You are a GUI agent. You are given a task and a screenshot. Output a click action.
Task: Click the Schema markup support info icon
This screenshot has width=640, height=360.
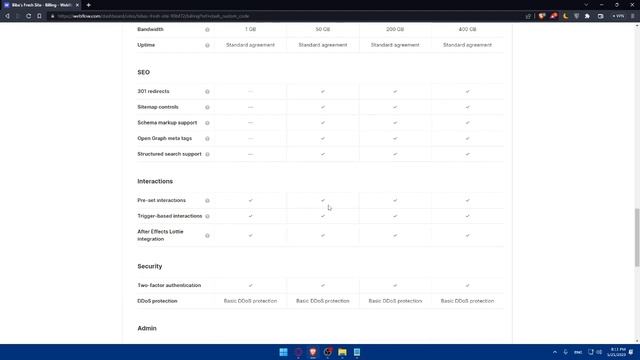tap(207, 123)
